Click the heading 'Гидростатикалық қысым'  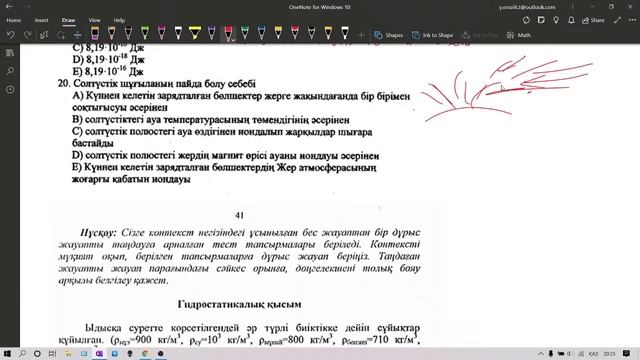(x=240, y=304)
